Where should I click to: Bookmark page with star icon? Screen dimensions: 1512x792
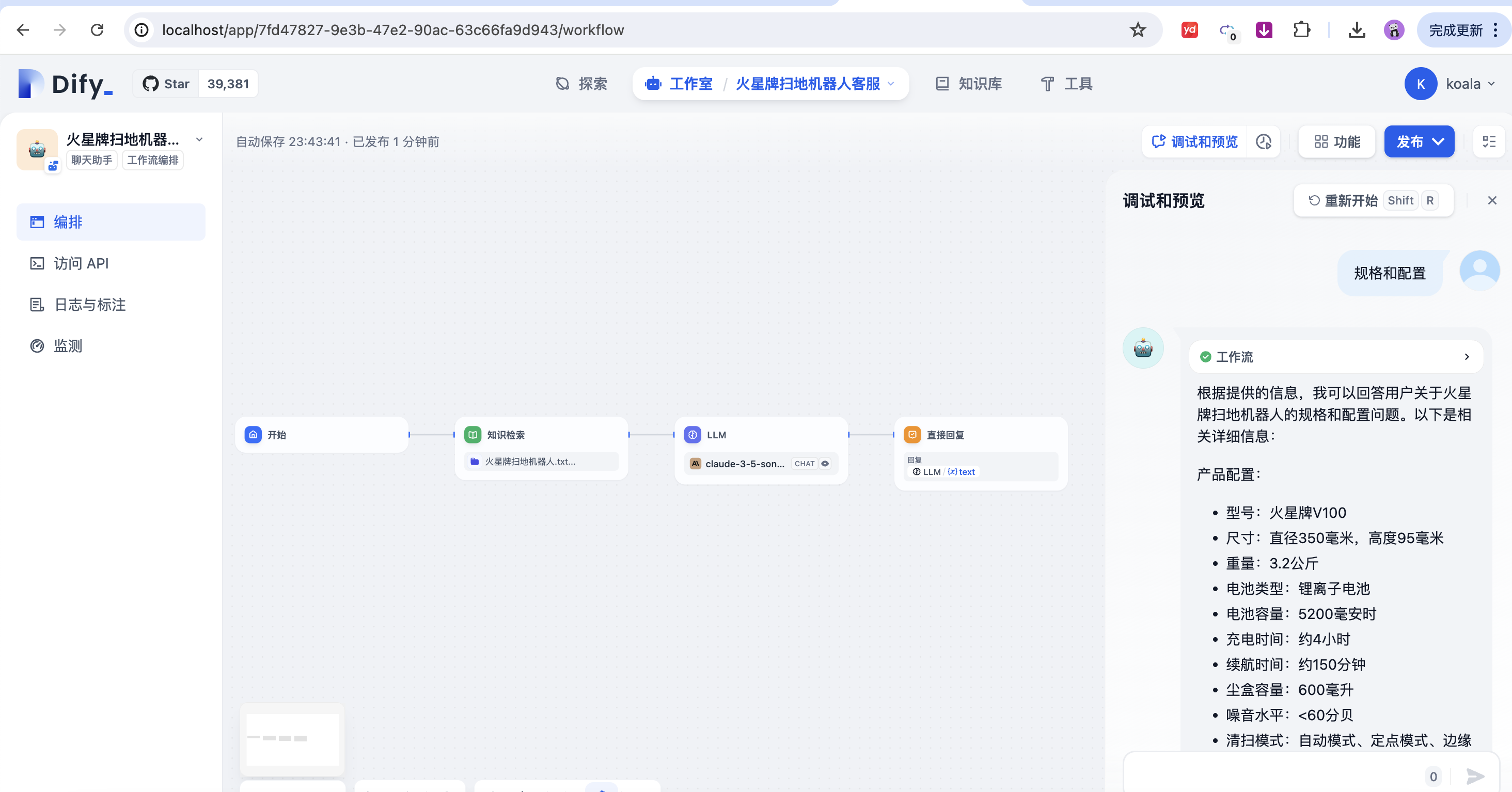point(1138,30)
